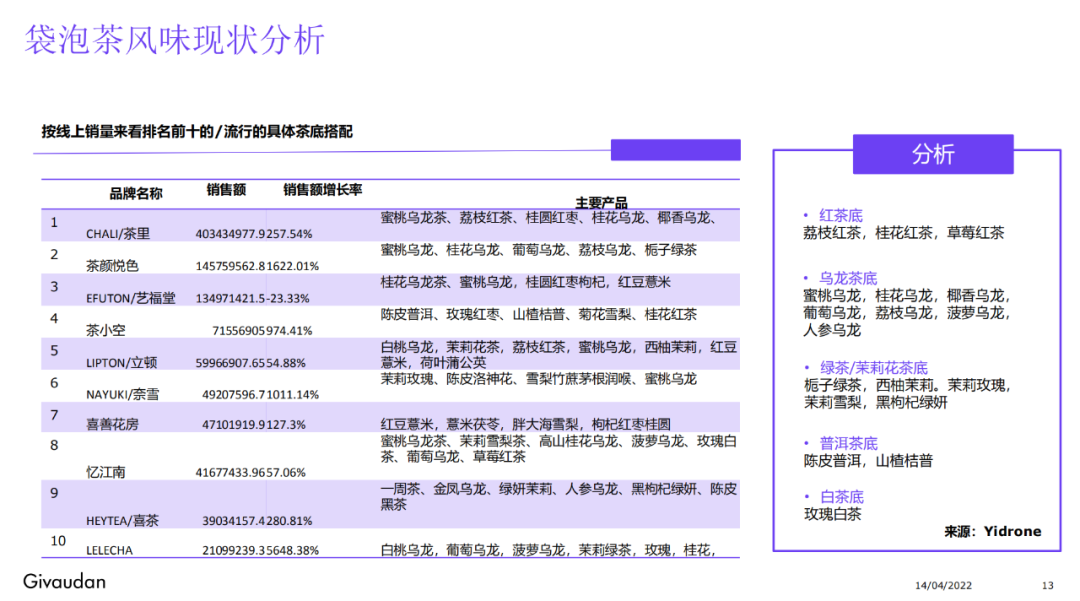This screenshot has width=1080, height=601.
Task: Select the purple 分析 header banner
Action: point(933,153)
